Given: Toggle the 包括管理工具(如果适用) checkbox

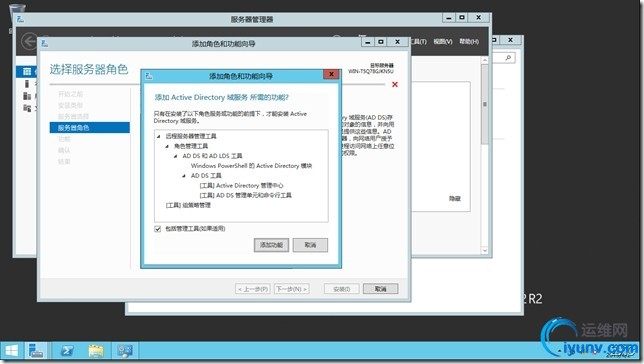Looking at the screenshot, I should click(157, 229).
